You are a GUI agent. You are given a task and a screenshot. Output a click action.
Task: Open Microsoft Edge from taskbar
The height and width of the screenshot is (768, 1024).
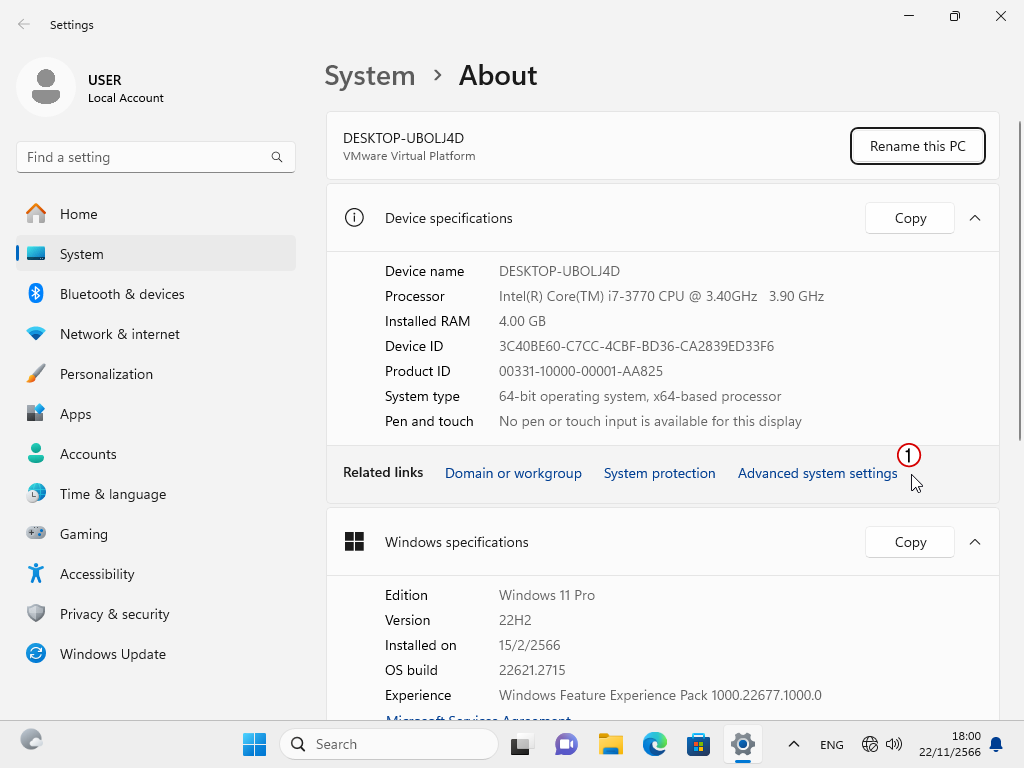click(654, 744)
